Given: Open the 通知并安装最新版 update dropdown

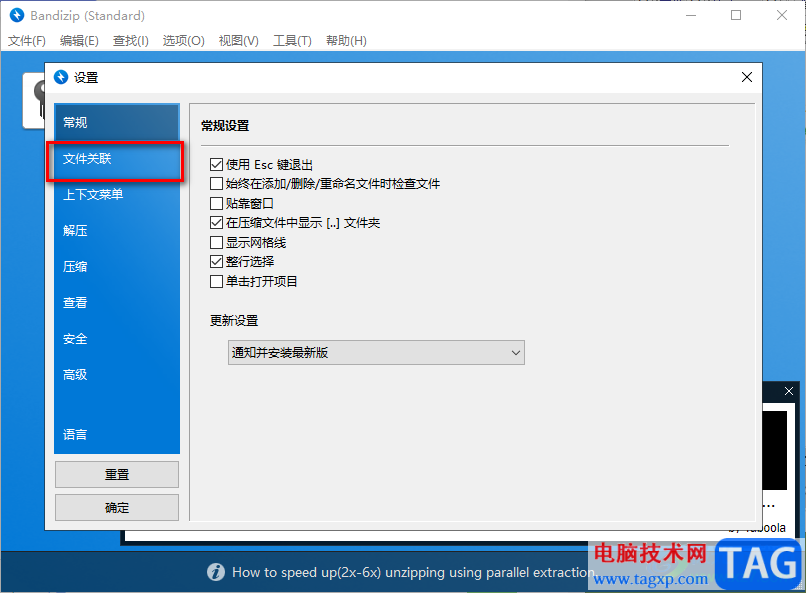Looking at the screenshot, I should 376,353.
